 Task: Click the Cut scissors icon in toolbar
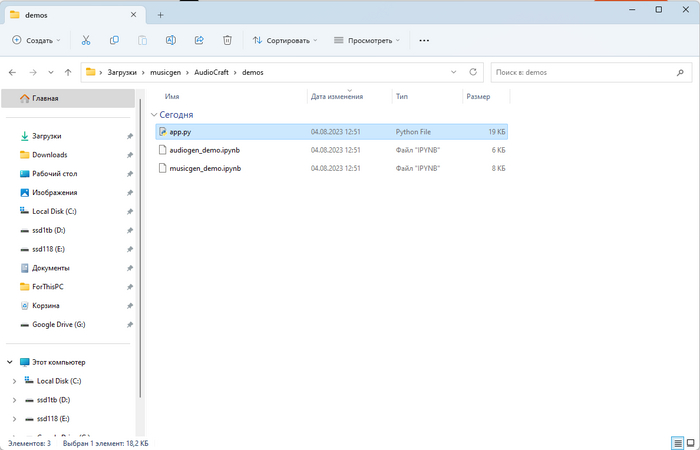tap(86, 40)
